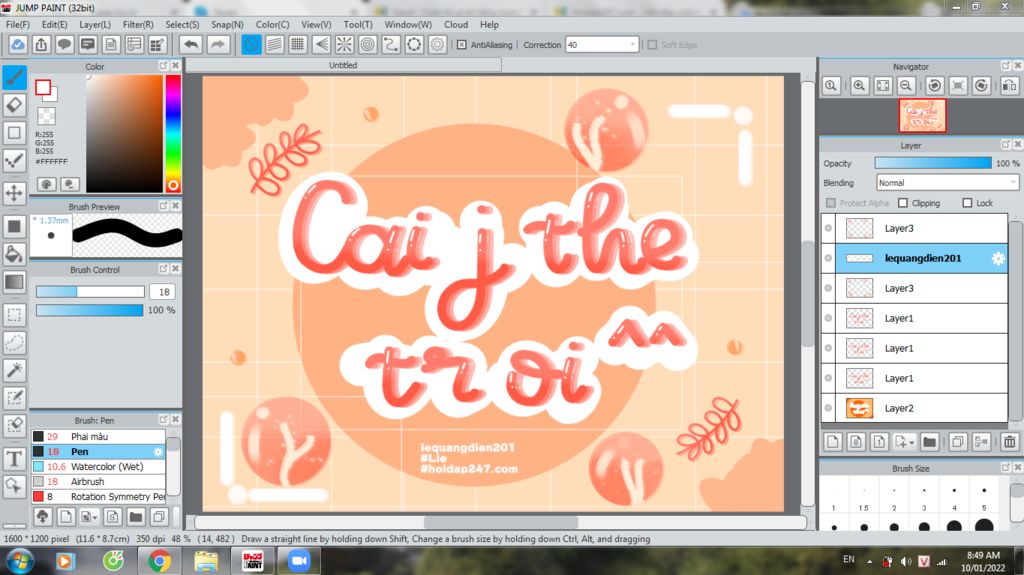Show hidden tray icons arrow
This screenshot has height=575, width=1024.
tap(869, 561)
